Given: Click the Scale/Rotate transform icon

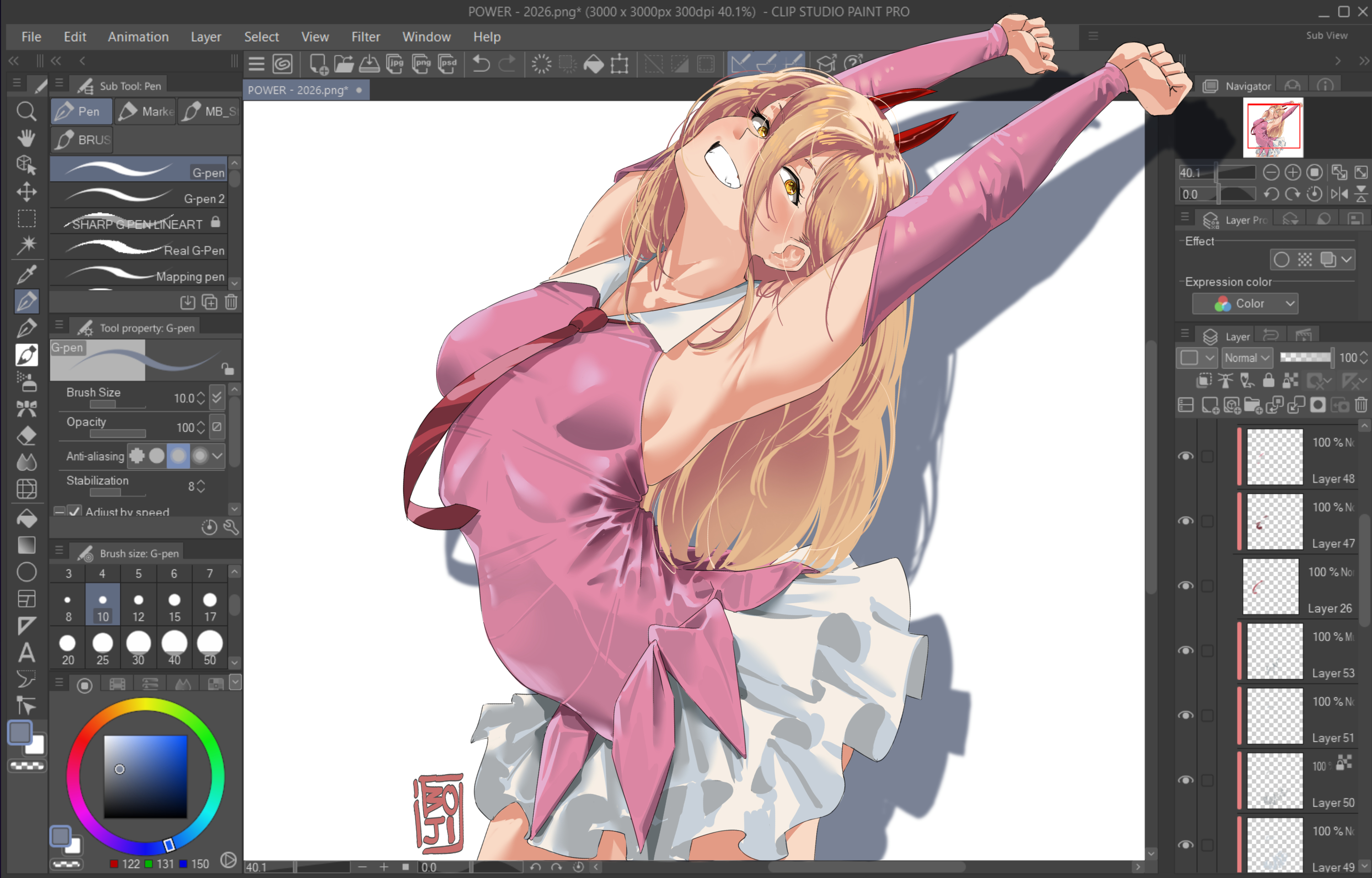Looking at the screenshot, I should pos(620,64).
